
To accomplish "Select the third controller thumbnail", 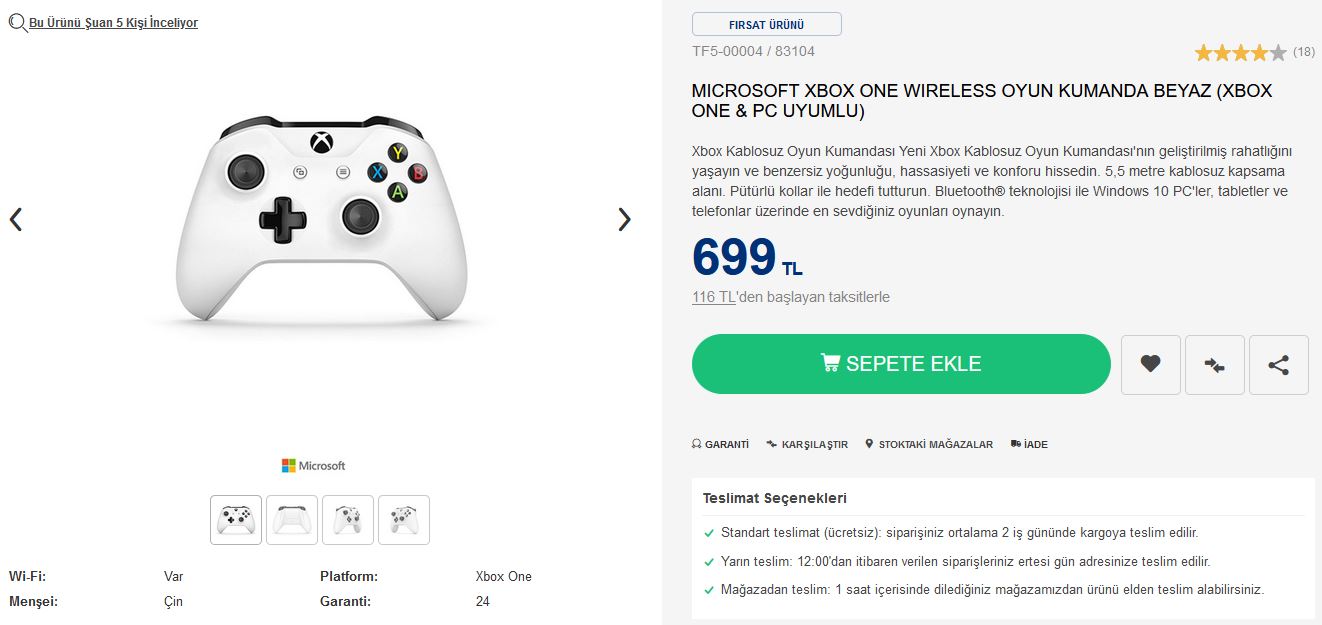I will 348,520.
